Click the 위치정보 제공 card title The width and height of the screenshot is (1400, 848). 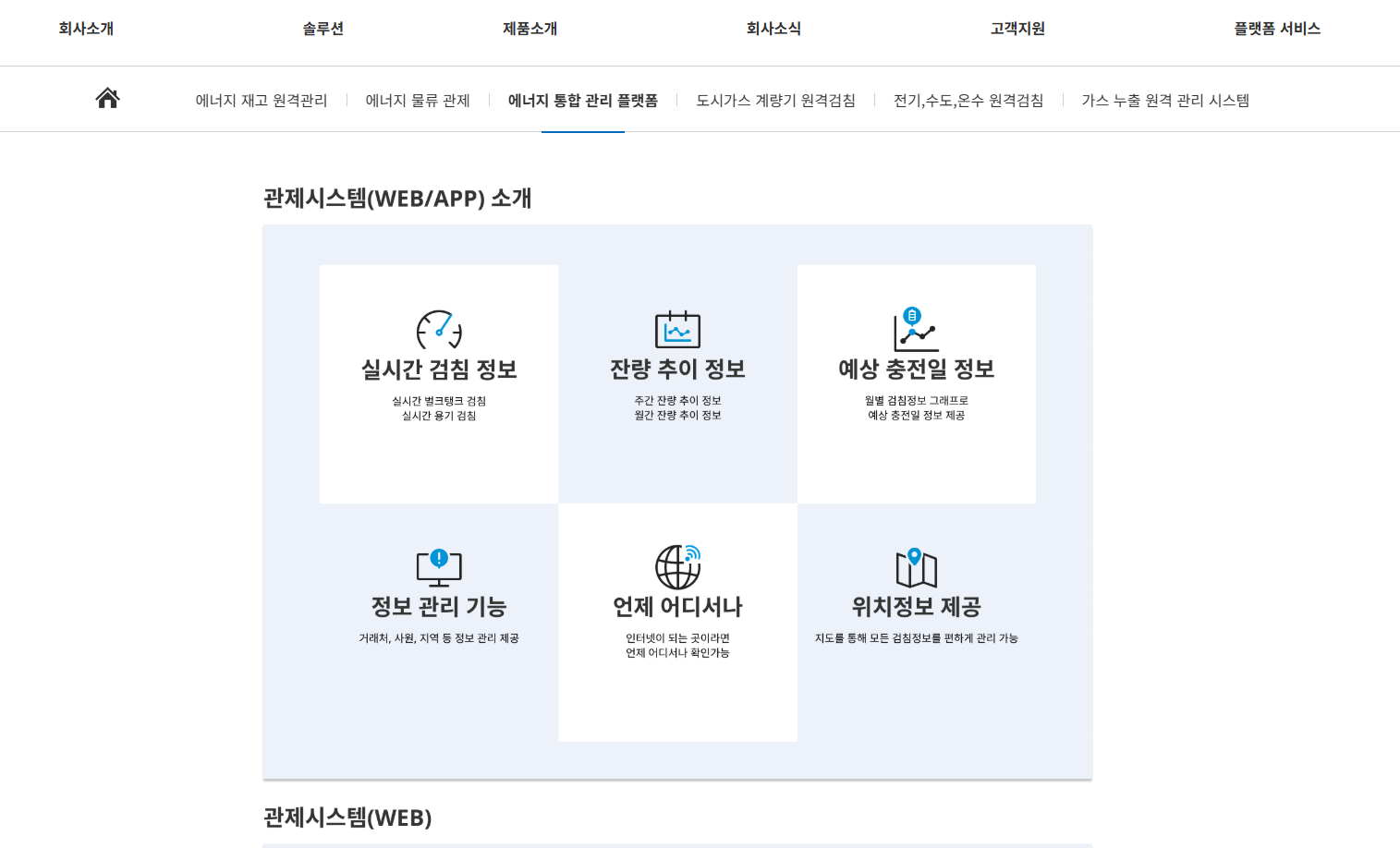[916, 606]
